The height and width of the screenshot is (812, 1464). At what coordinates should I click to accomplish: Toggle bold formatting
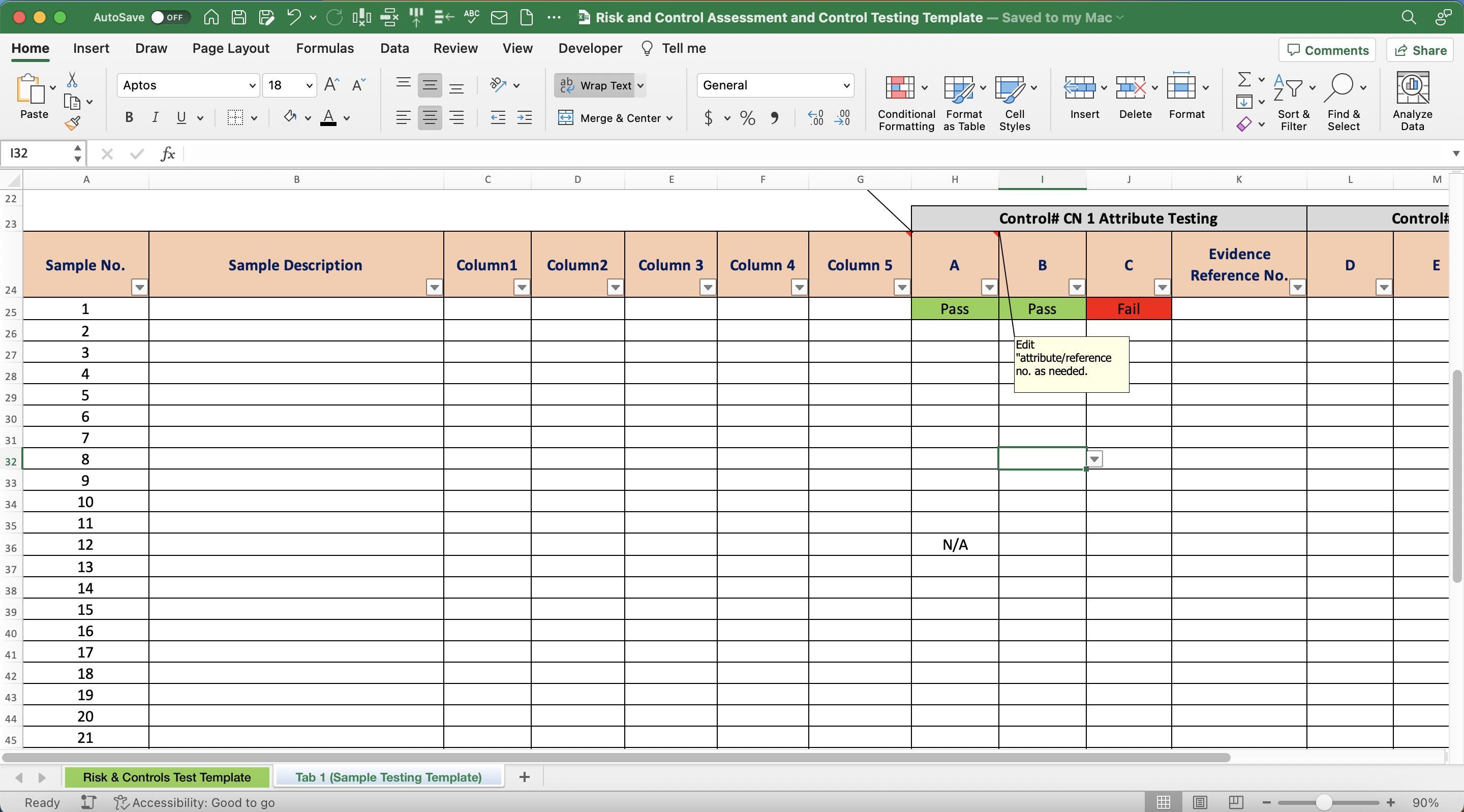tap(129, 117)
